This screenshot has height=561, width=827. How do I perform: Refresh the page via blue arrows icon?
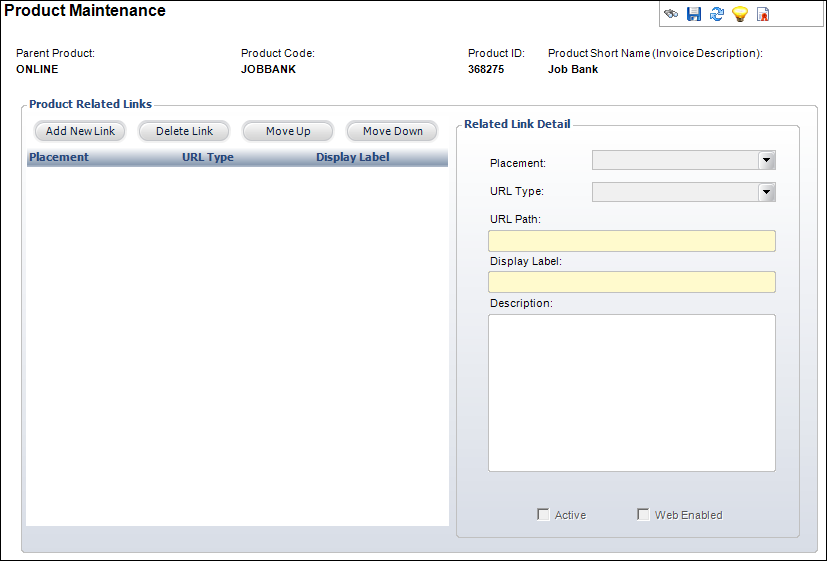(717, 14)
